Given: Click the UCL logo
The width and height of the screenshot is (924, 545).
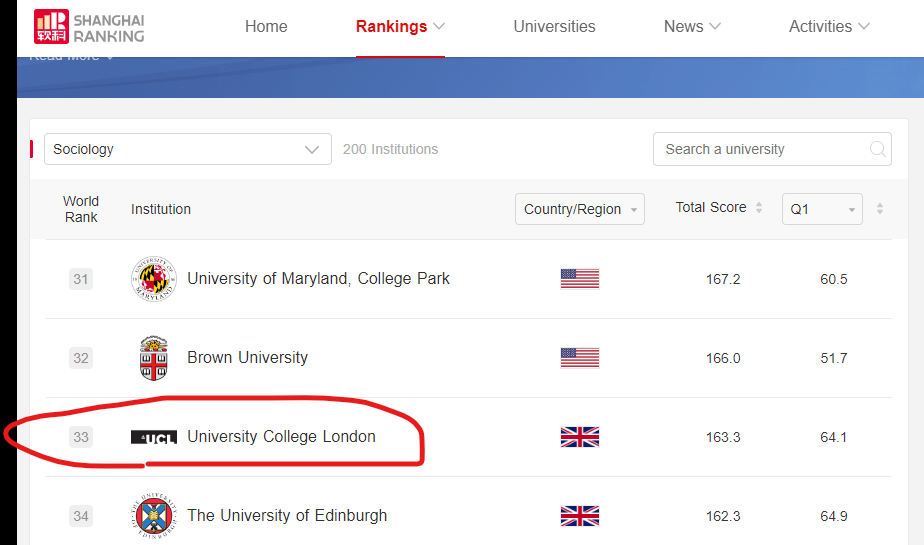Looking at the screenshot, I should [154, 437].
